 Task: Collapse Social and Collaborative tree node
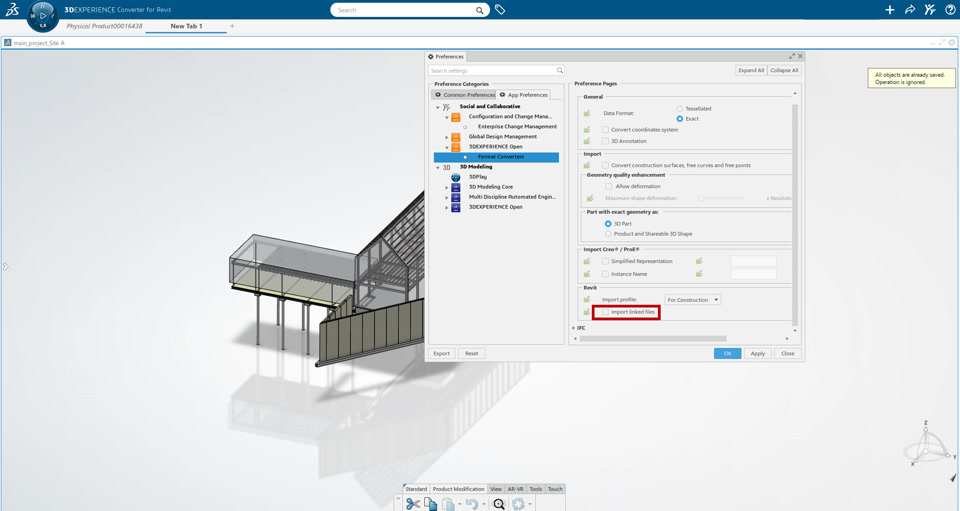(x=438, y=106)
